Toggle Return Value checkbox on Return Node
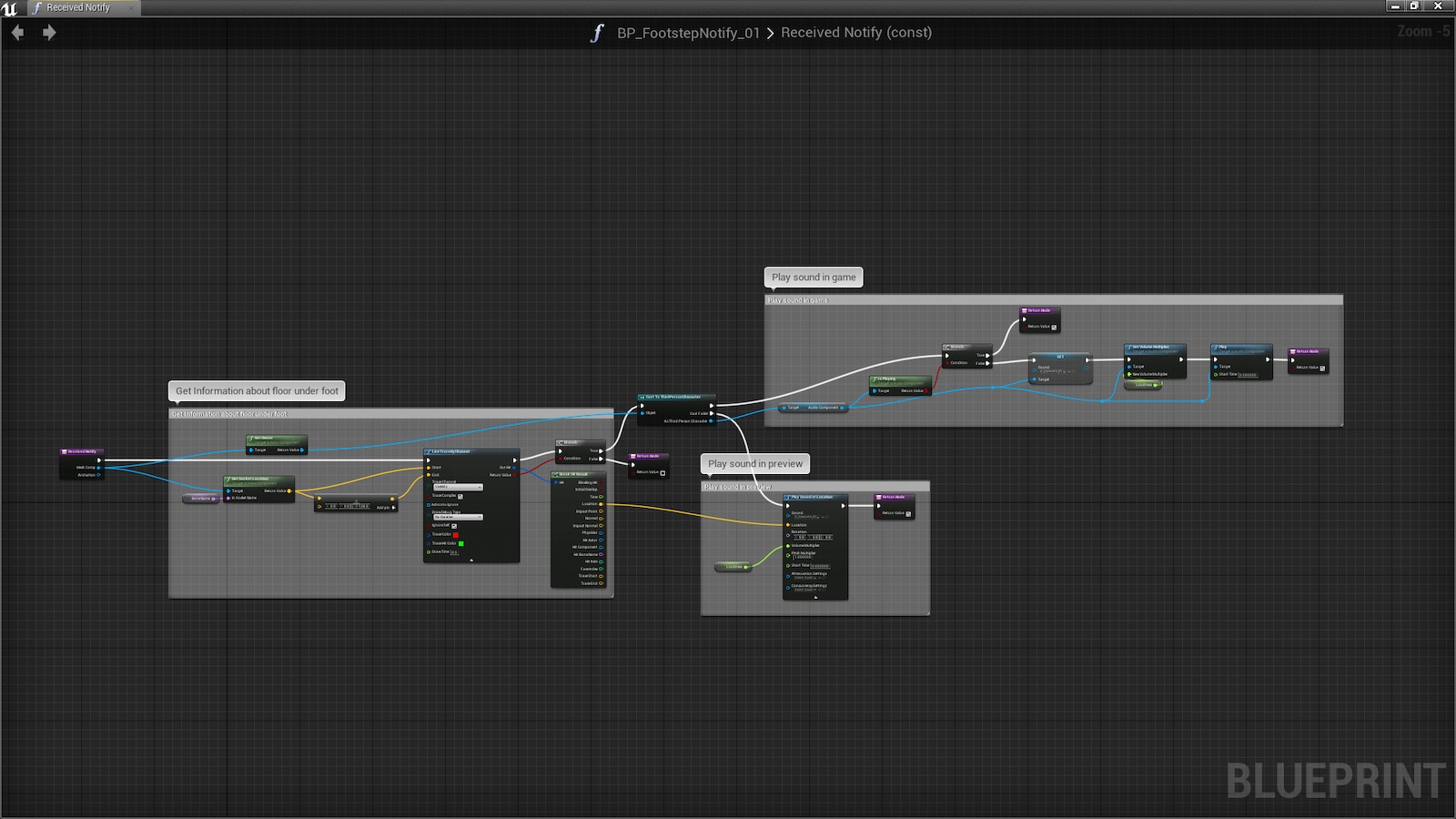 pos(662,473)
